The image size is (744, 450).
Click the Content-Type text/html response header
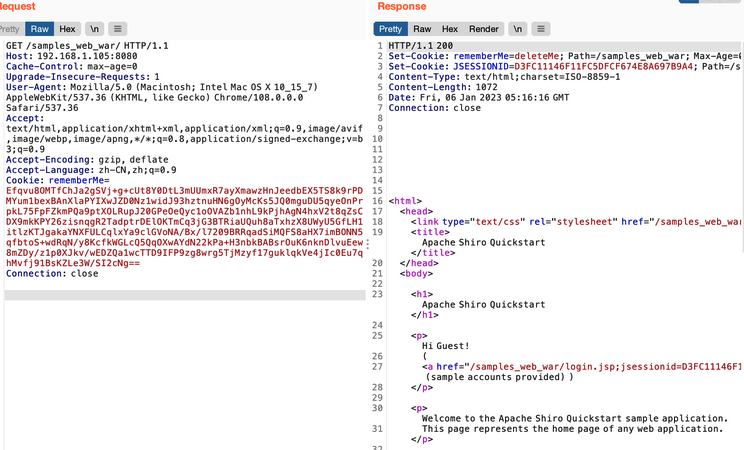point(504,77)
